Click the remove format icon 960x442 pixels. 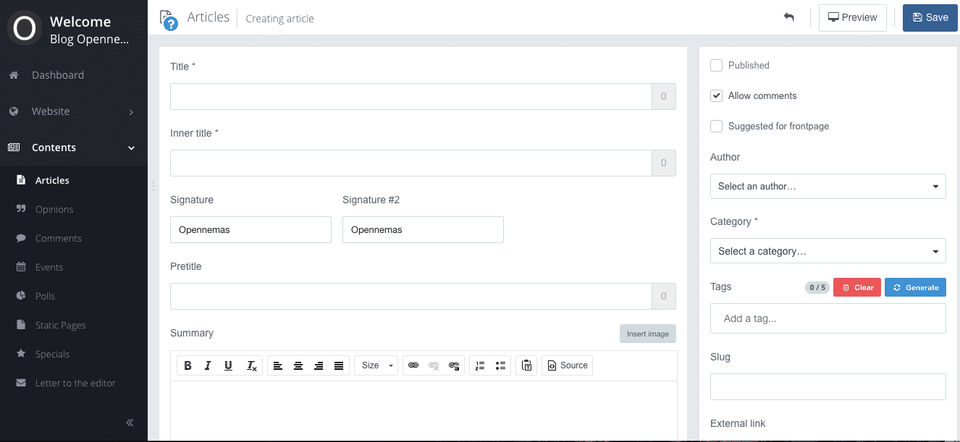point(252,366)
